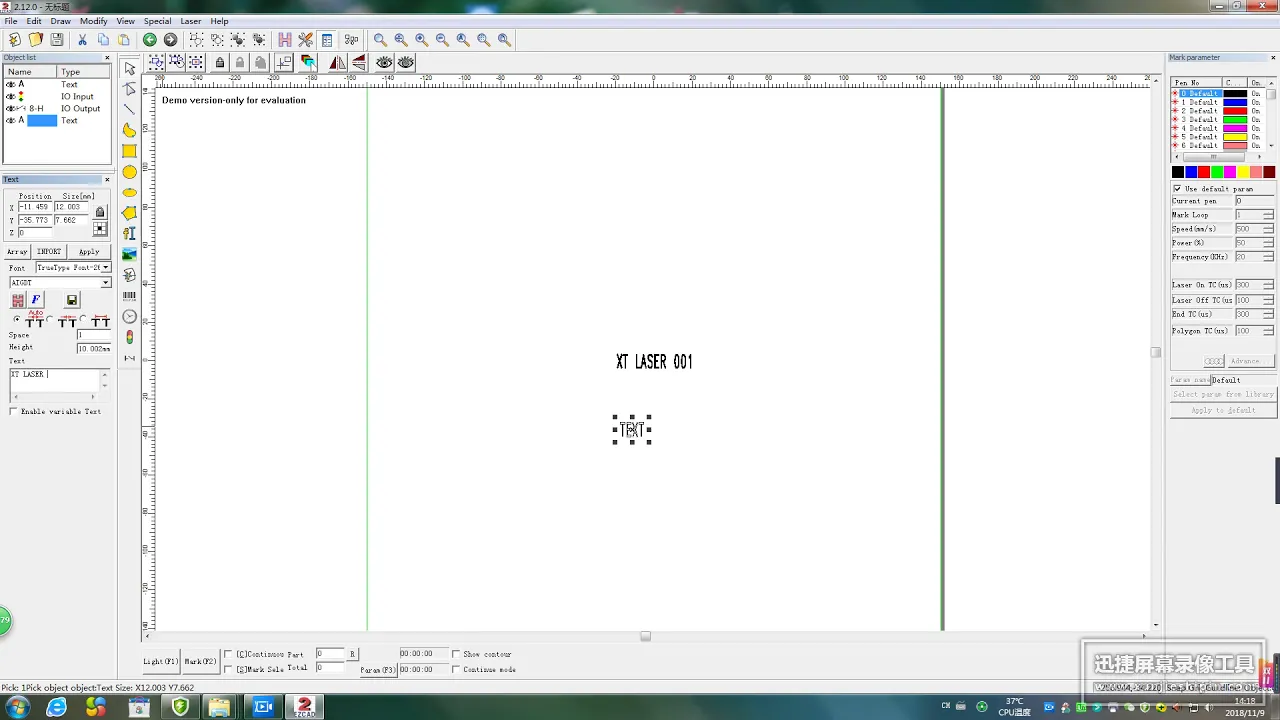Open the Draw menu
Image resolution: width=1280 pixels, height=720 pixels.
60,21
